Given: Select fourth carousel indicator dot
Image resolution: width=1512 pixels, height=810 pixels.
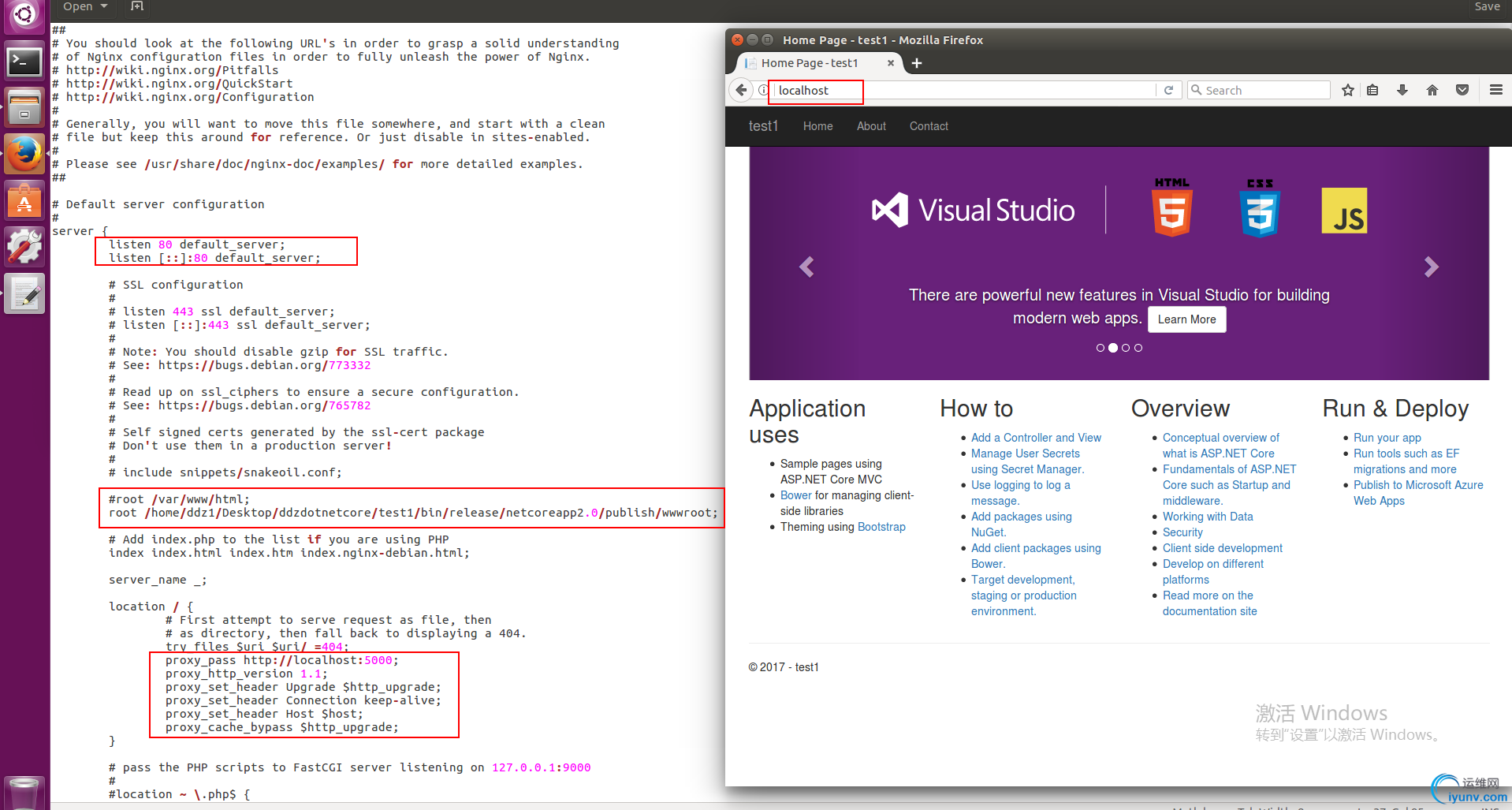Looking at the screenshot, I should (1138, 348).
